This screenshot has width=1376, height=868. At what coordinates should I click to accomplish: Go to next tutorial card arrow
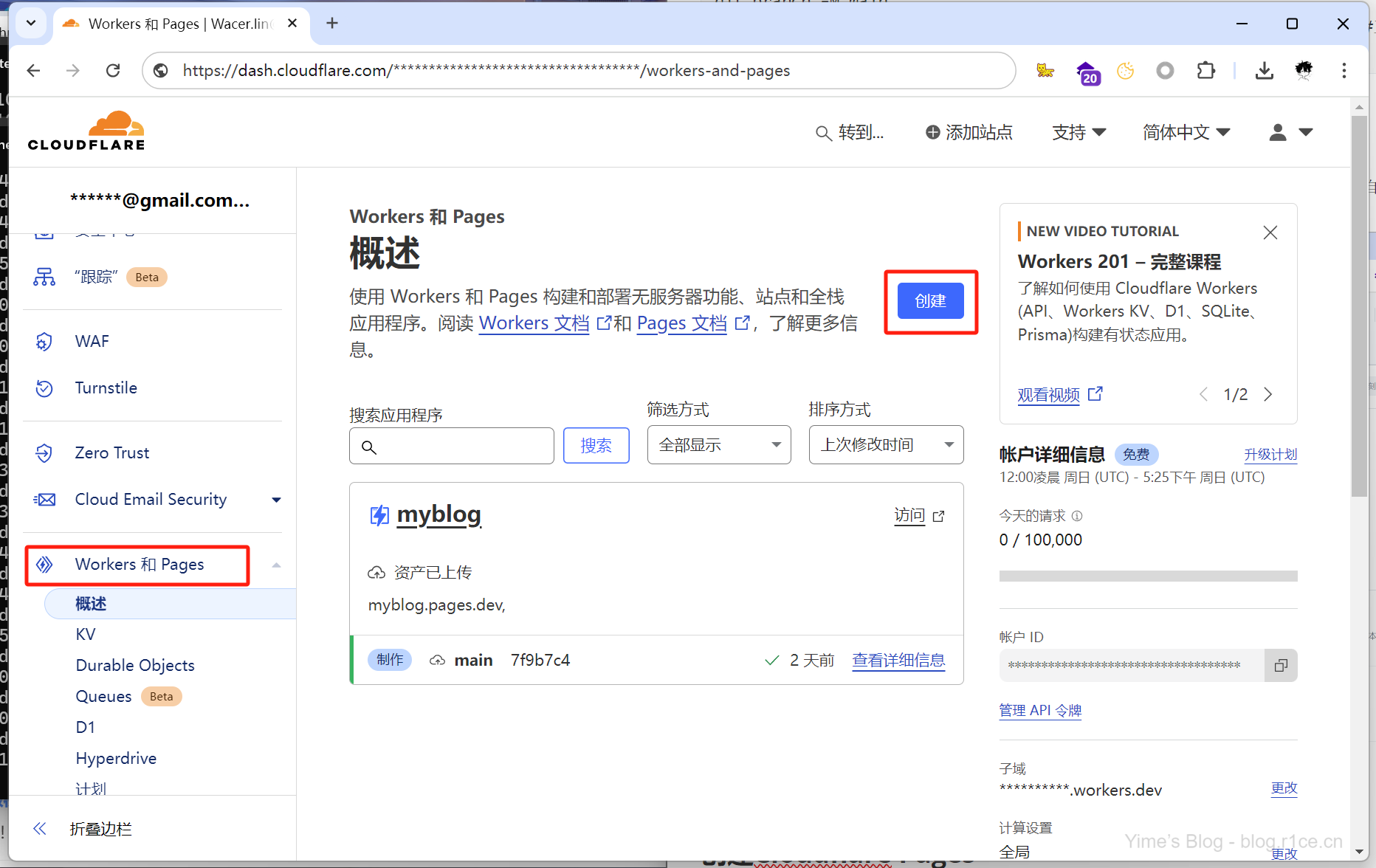pyautogui.click(x=1268, y=394)
